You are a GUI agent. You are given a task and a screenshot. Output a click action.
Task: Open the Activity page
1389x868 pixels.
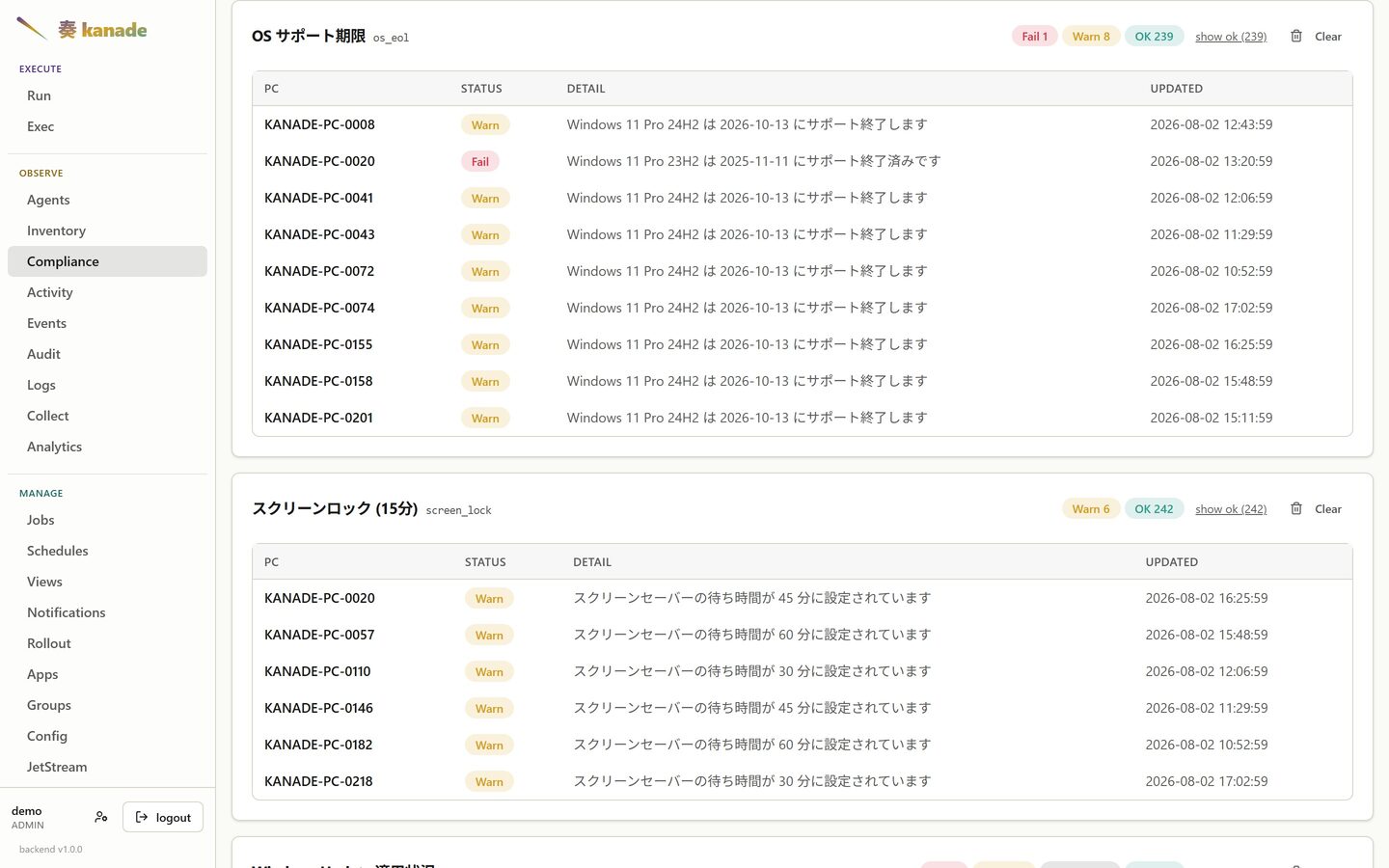[107, 292]
